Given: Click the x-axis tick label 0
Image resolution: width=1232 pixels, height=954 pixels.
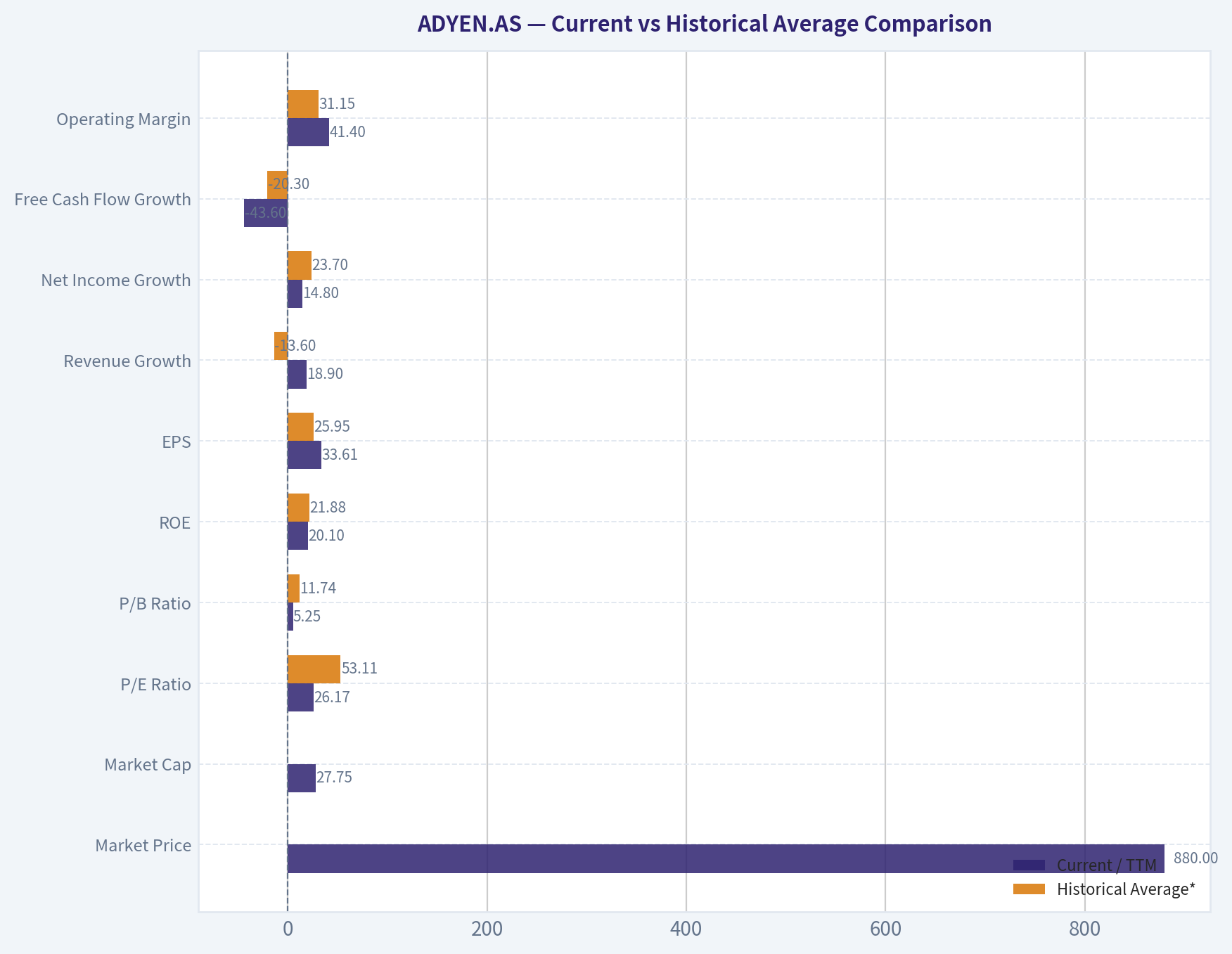Looking at the screenshot, I should [288, 929].
